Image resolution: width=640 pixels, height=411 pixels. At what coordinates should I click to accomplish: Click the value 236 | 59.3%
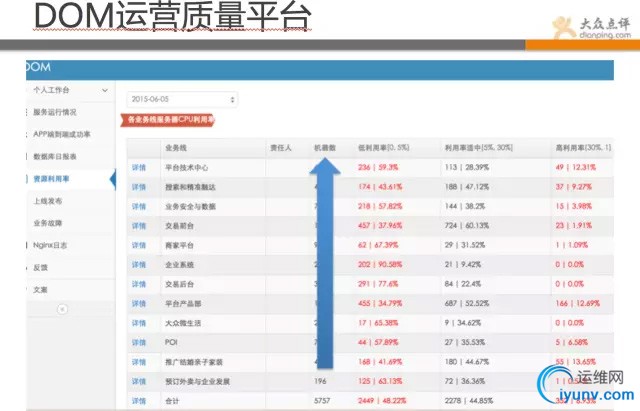[378, 167]
